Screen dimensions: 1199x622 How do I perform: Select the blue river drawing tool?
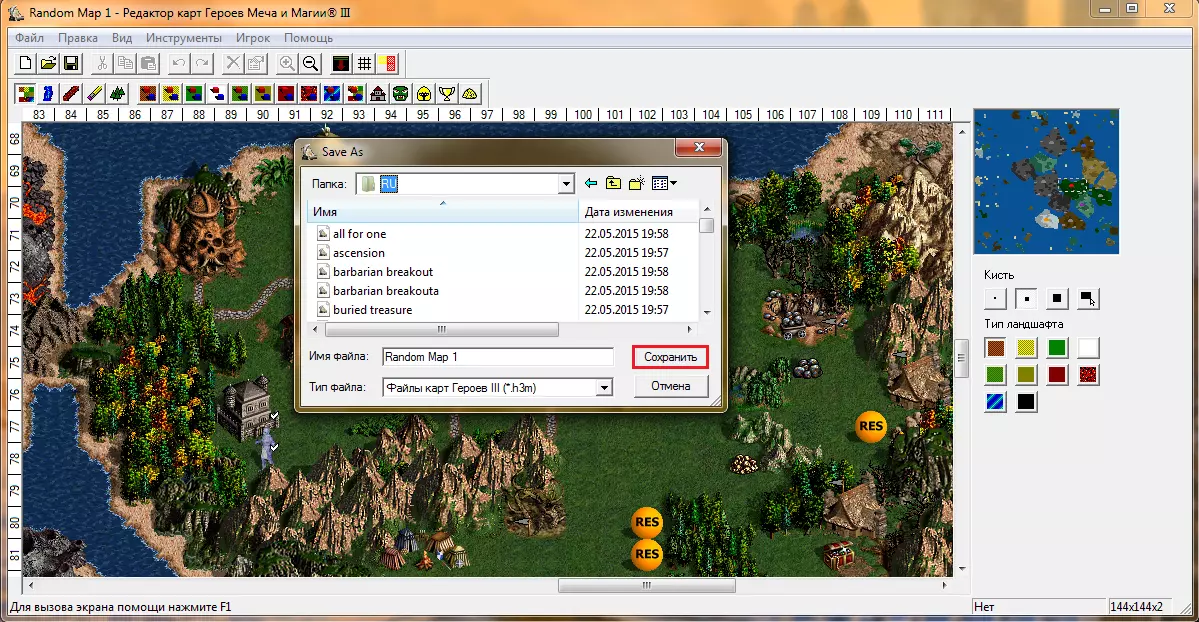[48, 94]
